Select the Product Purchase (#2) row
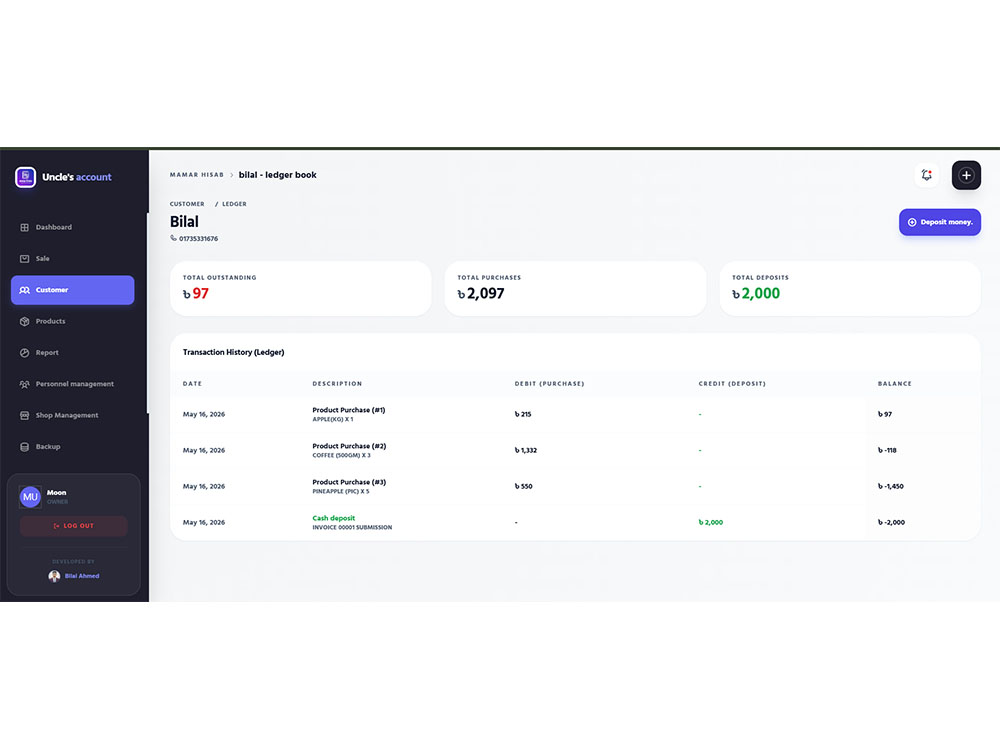1000x750 pixels. 575,450
